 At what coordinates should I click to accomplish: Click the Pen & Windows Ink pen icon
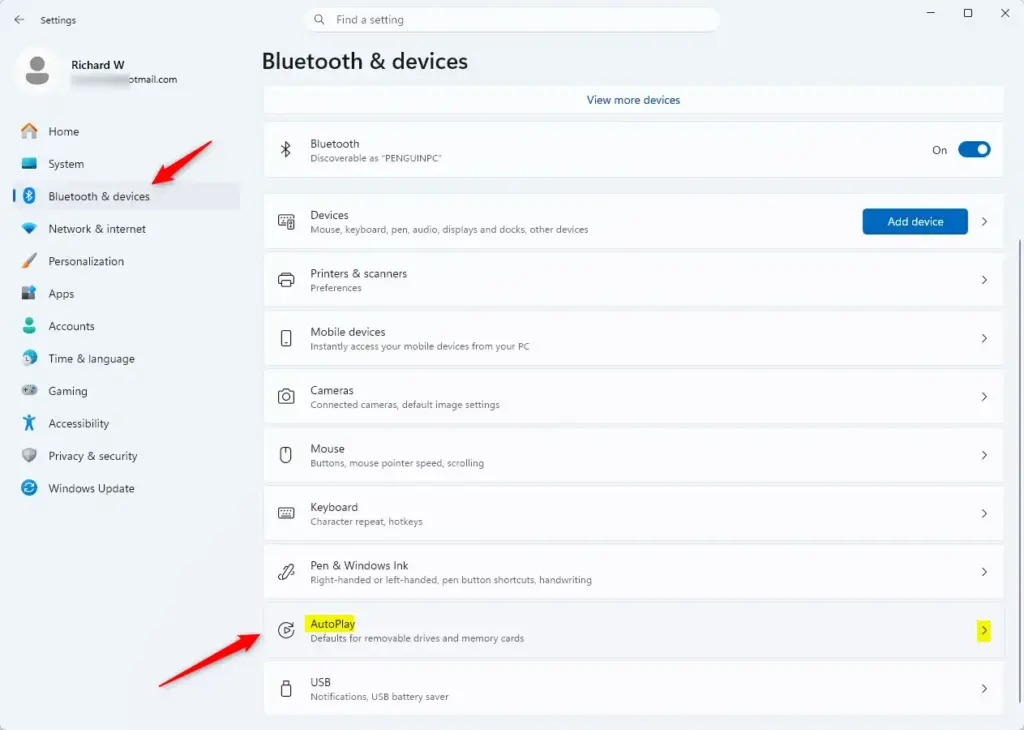(286, 572)
